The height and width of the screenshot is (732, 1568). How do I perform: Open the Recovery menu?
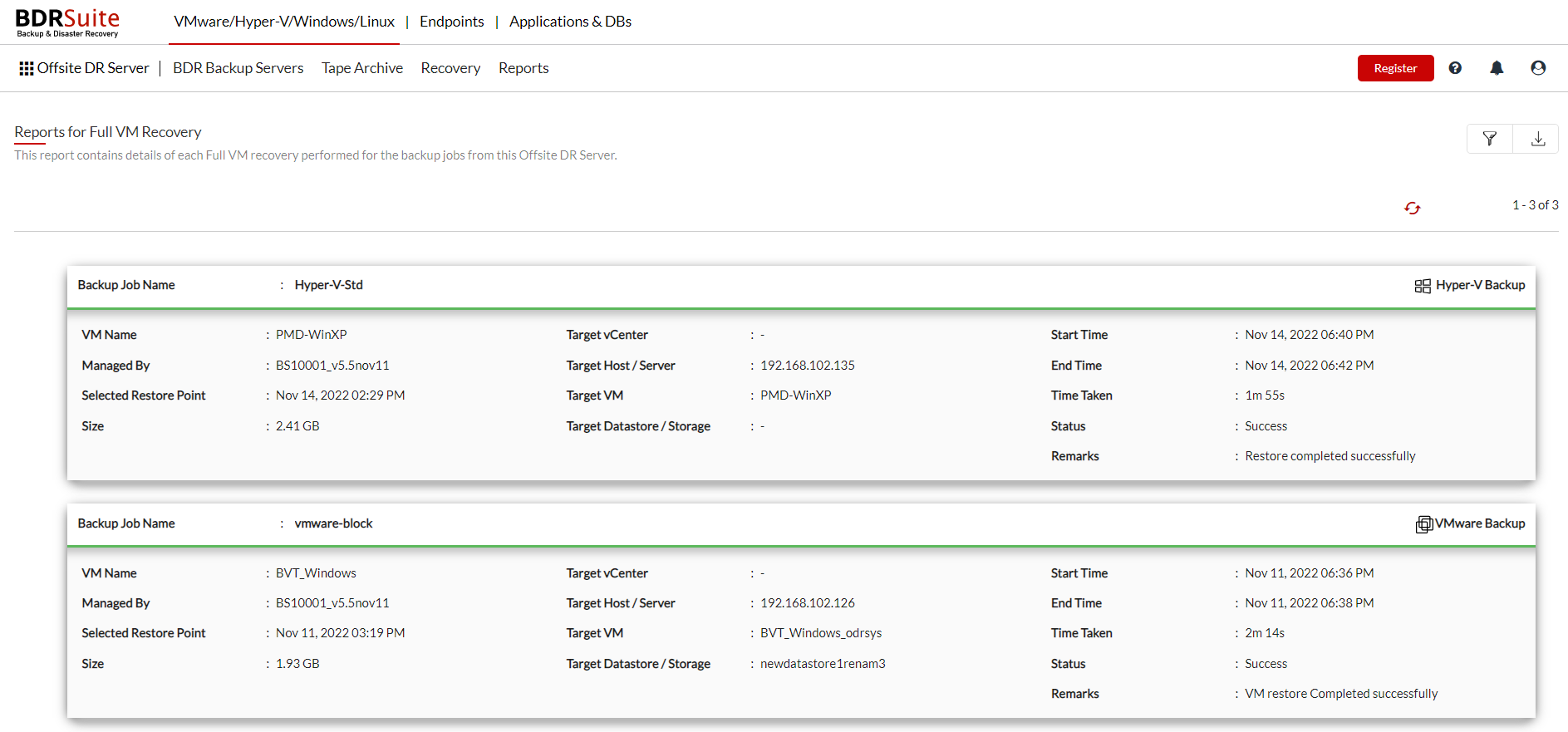(450, 68)
